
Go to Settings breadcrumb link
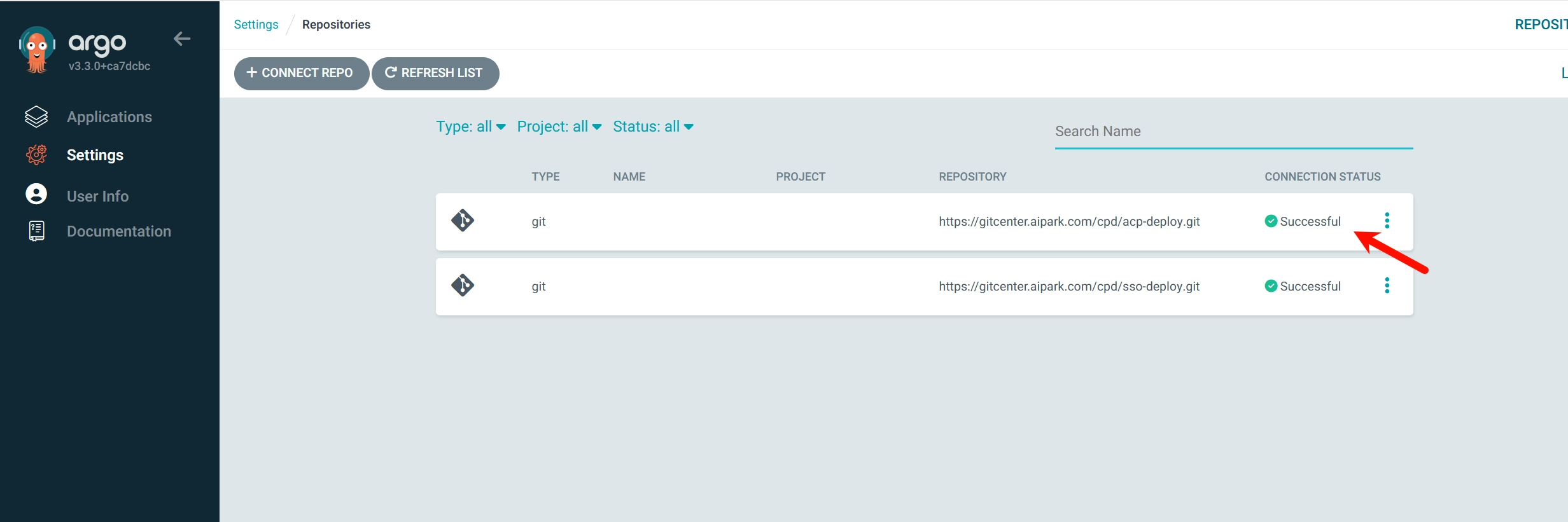click(256, 24)
